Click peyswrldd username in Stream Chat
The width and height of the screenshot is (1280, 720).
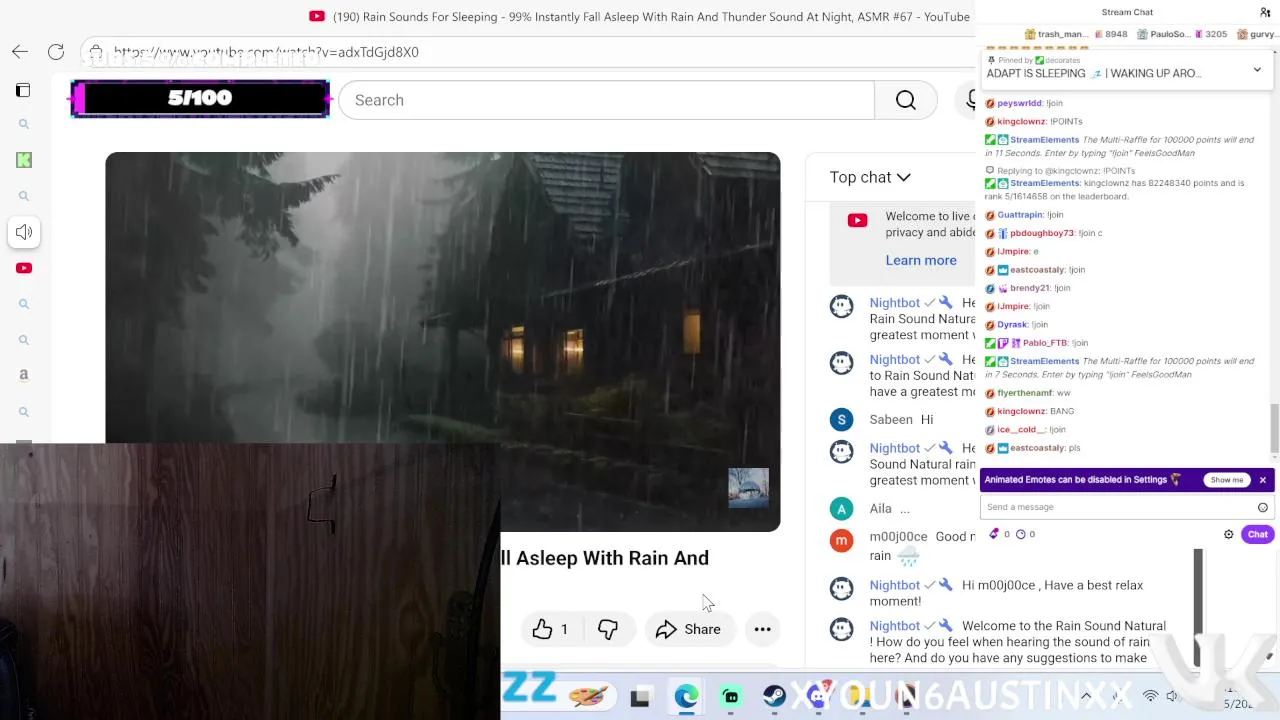1020,103
